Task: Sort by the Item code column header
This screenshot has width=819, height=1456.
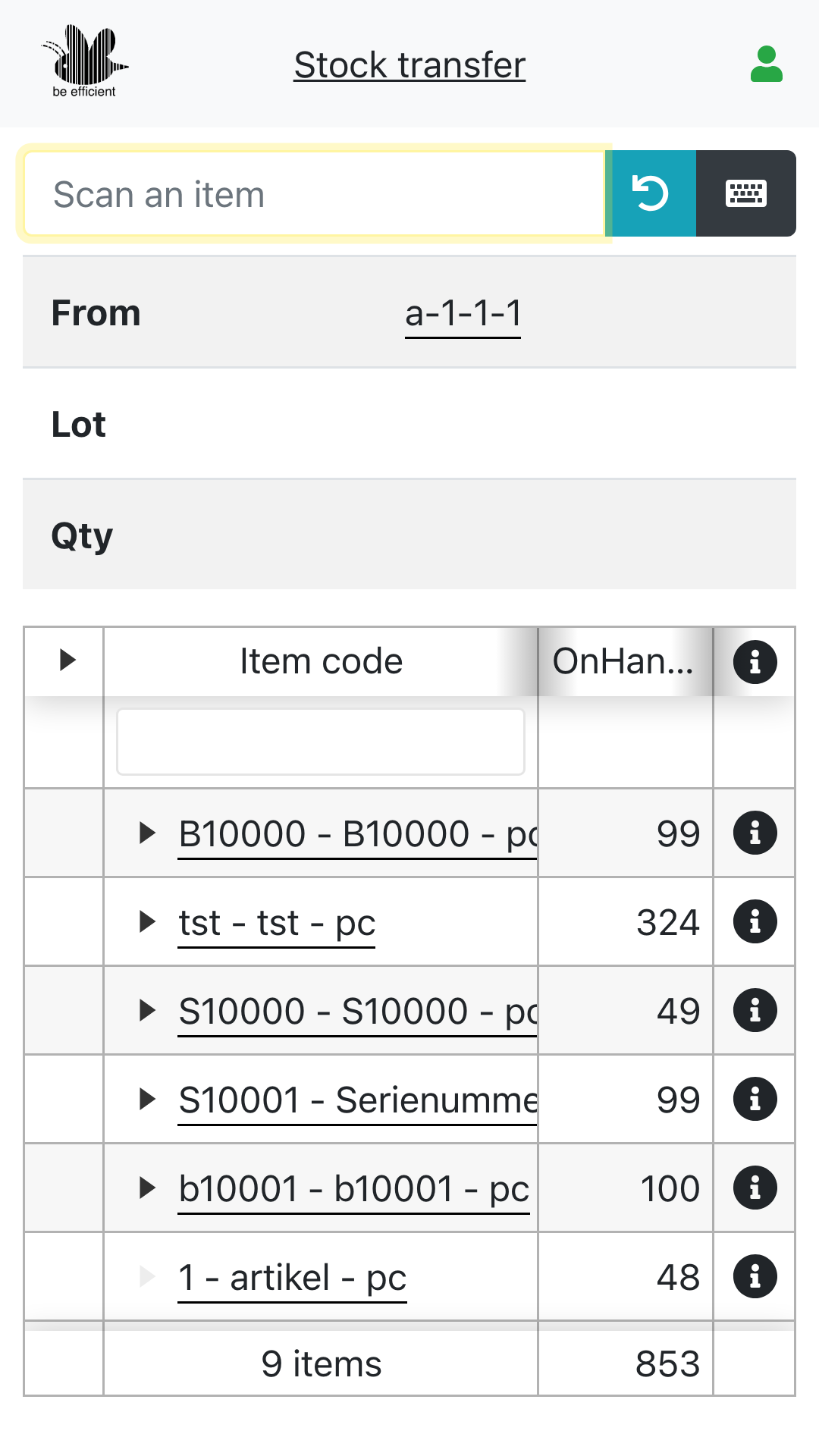Action: [321, 661]
